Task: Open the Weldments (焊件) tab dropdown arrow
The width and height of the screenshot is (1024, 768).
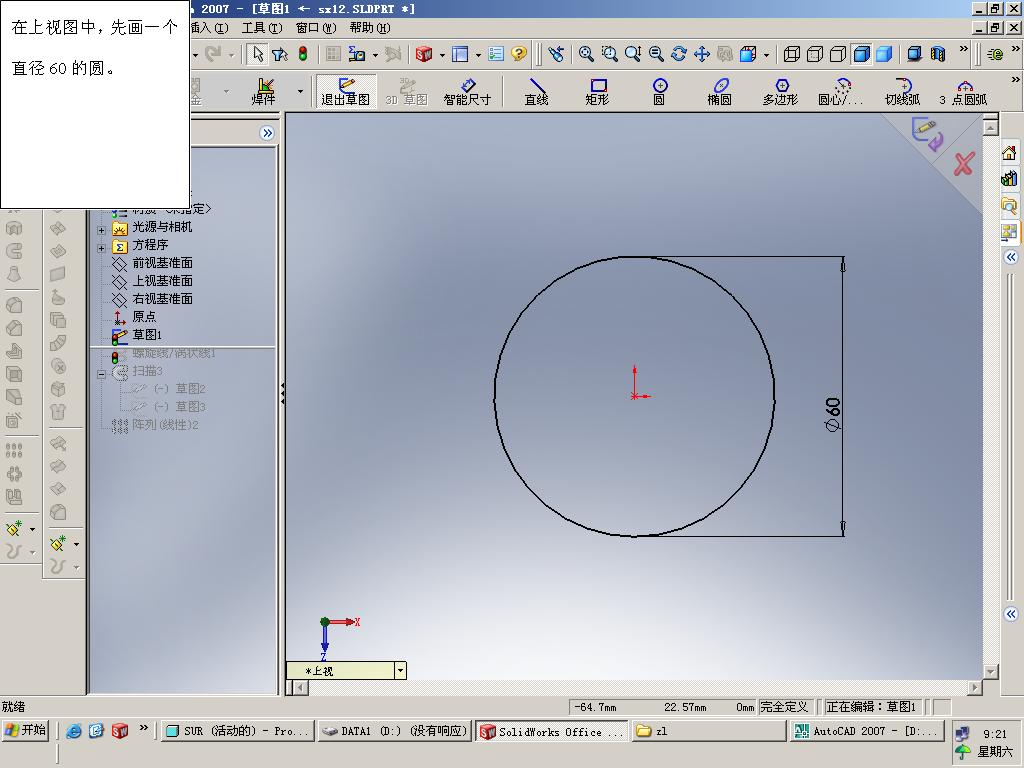Action: pos(300,91)
